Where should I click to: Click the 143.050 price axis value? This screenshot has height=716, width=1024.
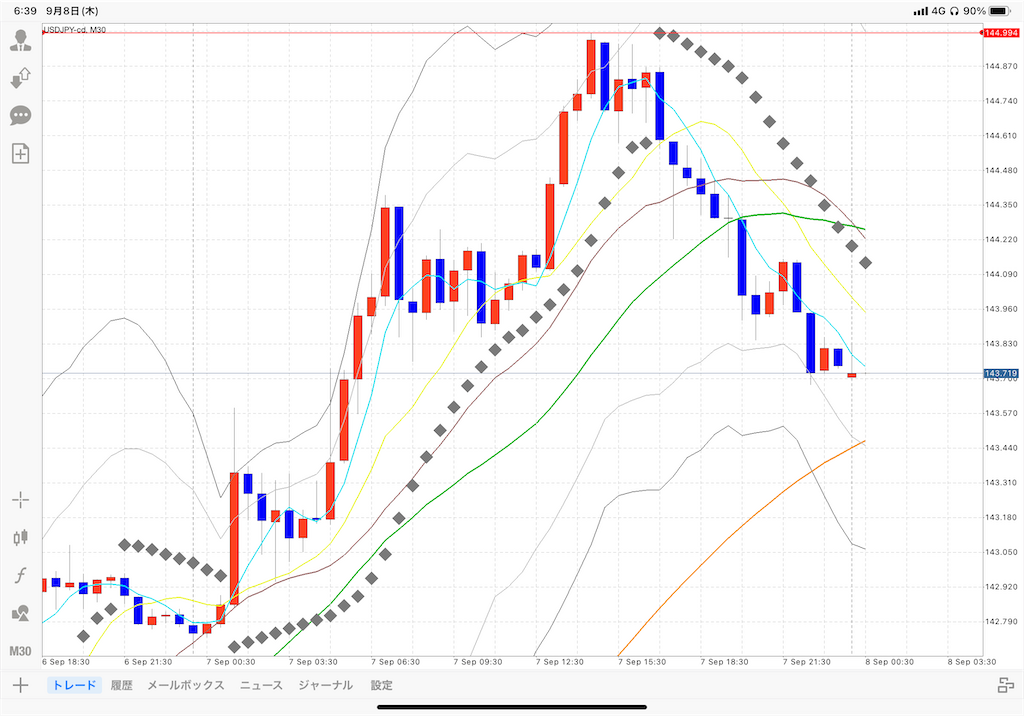tap(1001, 552)
